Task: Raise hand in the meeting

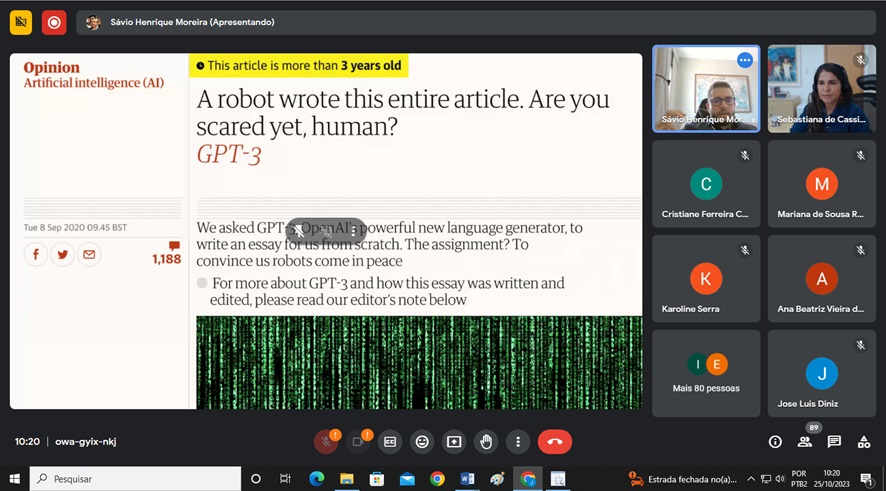Action: coord(486,442)
